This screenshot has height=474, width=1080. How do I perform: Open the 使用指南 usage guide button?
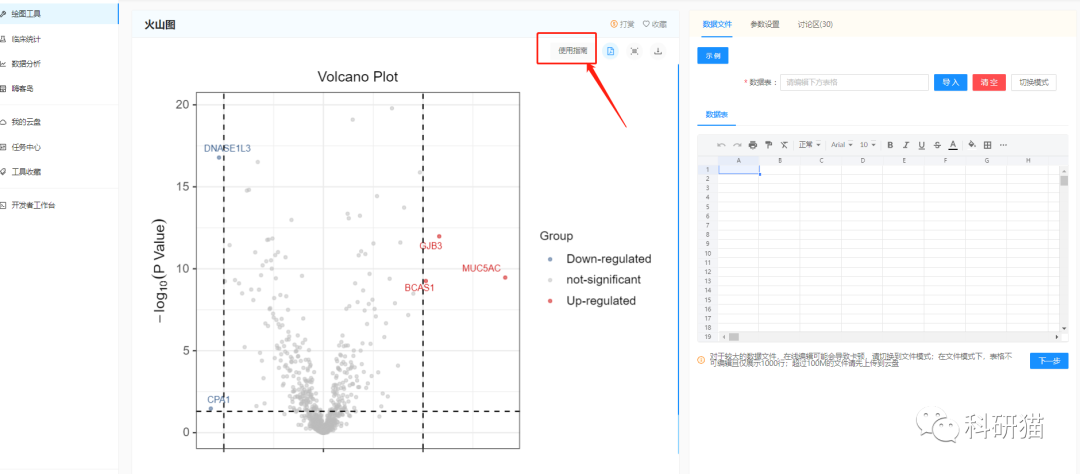pyautogui.click(x=572, y=50)
